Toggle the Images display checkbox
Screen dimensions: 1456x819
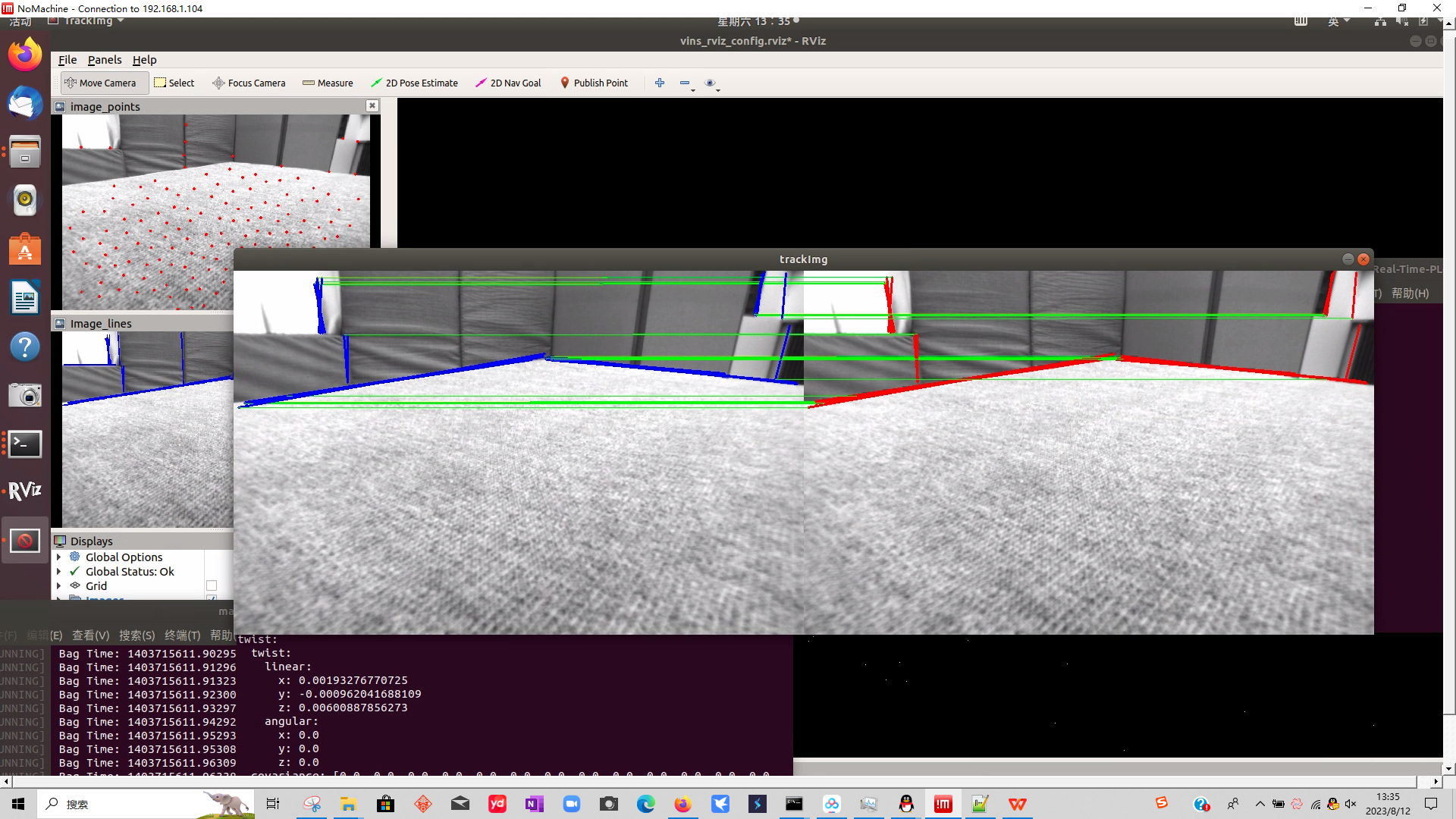tap(212, 598)
